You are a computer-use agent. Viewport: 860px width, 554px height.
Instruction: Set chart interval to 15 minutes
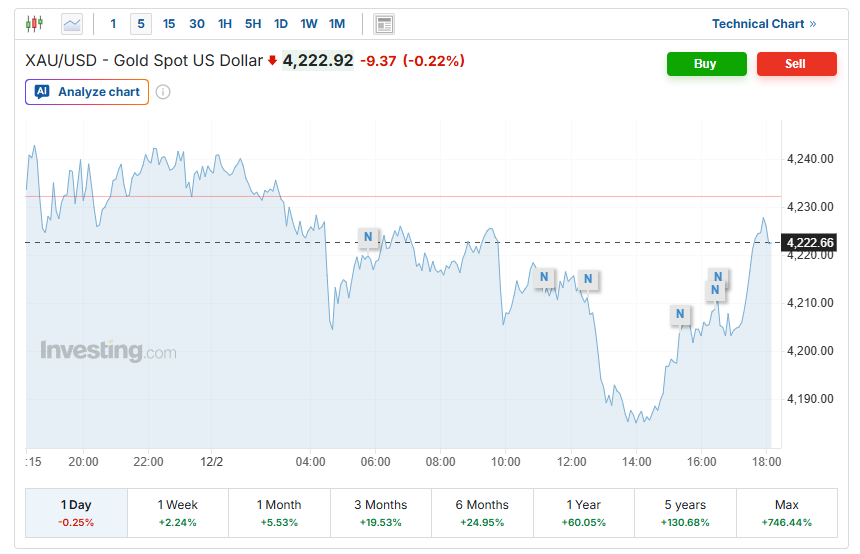pos(169,24)
